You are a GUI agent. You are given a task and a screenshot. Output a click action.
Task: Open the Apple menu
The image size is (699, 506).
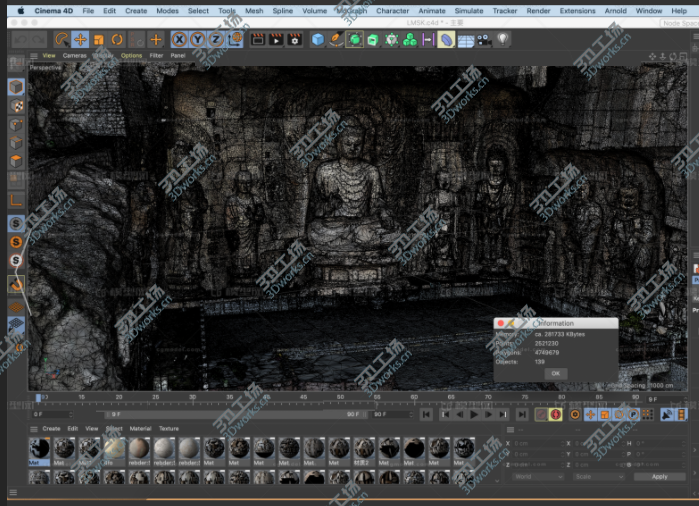click(x=21, y=10)
